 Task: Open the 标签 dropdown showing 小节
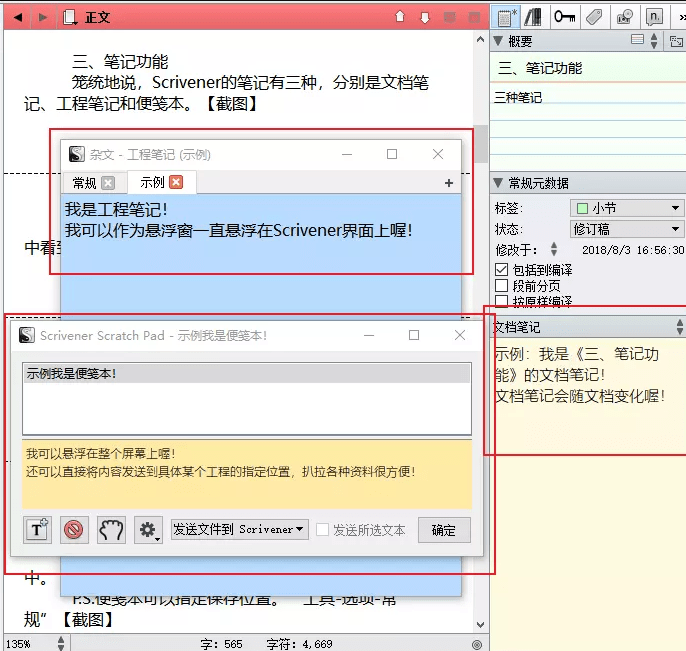pyautogui.click(x=626, y=208)
